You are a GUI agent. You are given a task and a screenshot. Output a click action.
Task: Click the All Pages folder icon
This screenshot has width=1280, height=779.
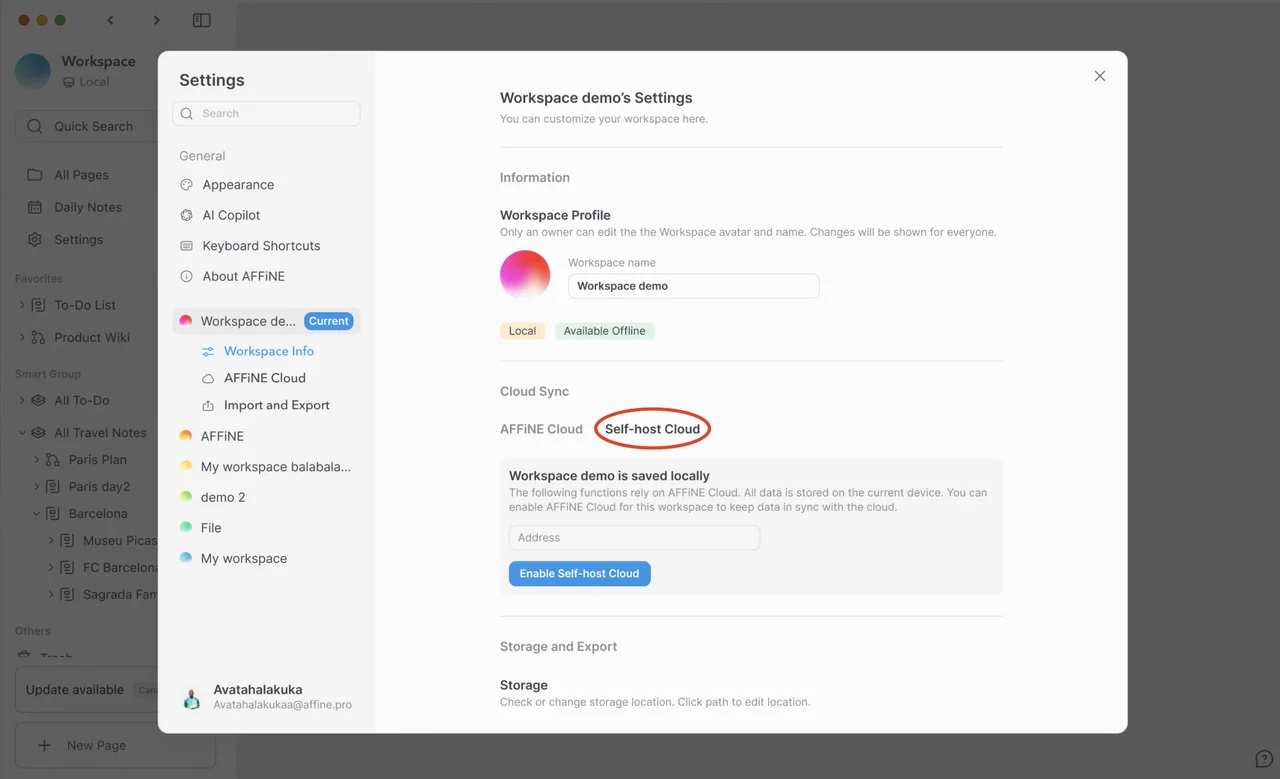[x=35, y=175]
